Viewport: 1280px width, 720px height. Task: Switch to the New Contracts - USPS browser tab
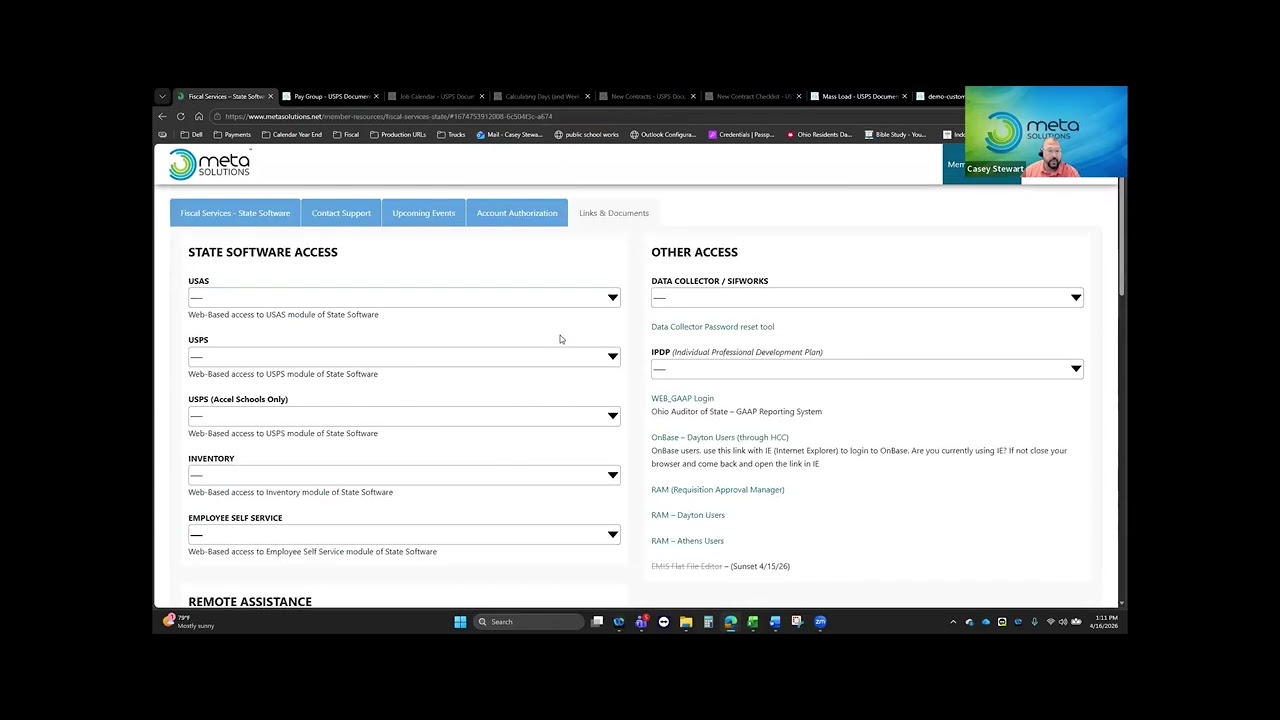(647, 96)
